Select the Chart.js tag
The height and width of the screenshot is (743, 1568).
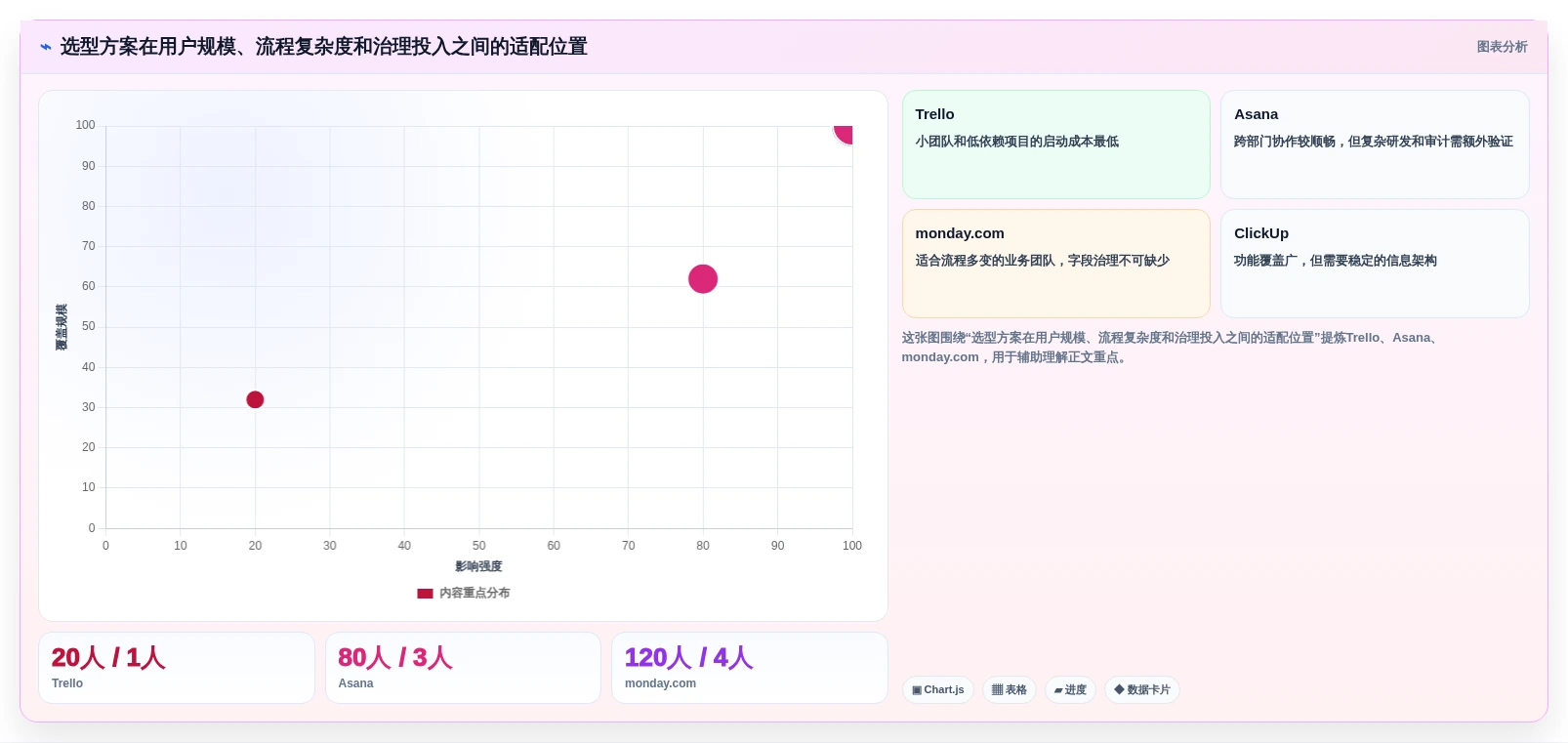[x=938, y=690]
